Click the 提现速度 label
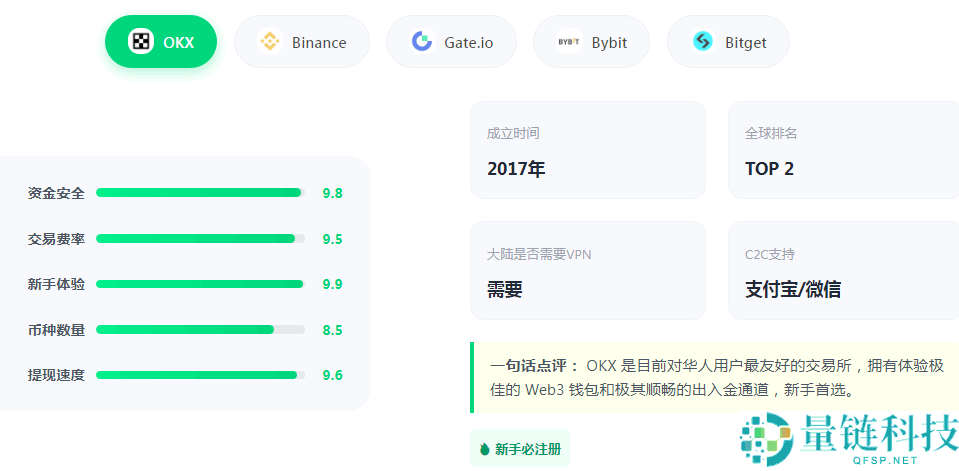Viewport: 959px width, 471px height. pyautogui.click(x=56, y=376)
